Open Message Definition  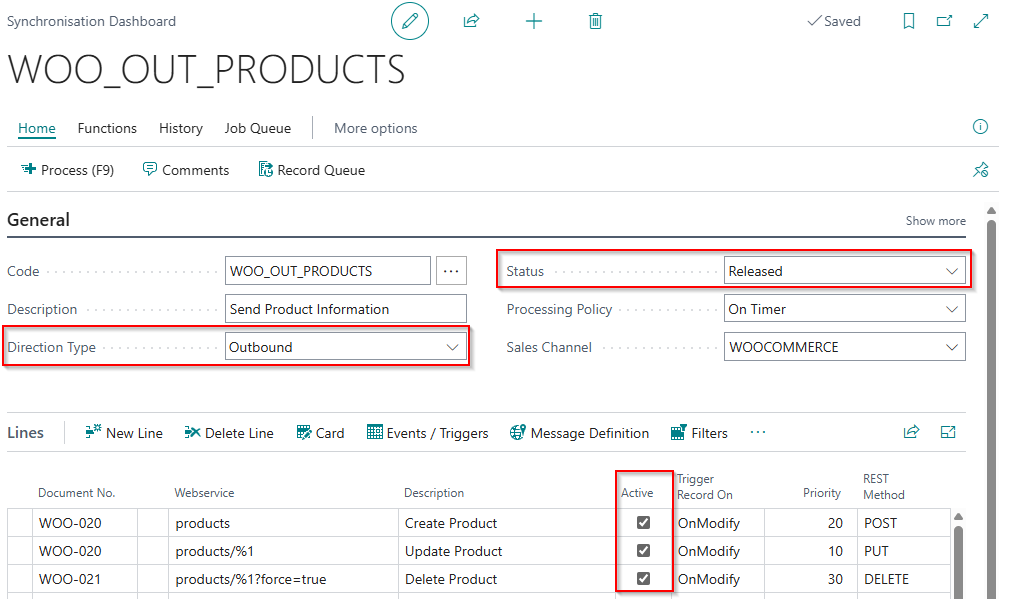(x=579, y=433)
